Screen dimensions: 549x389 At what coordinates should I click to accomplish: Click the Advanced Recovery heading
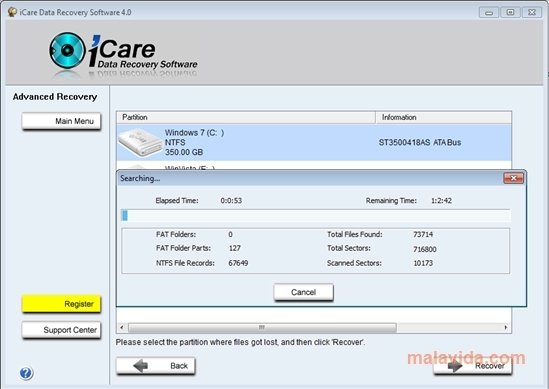(55, 97)
